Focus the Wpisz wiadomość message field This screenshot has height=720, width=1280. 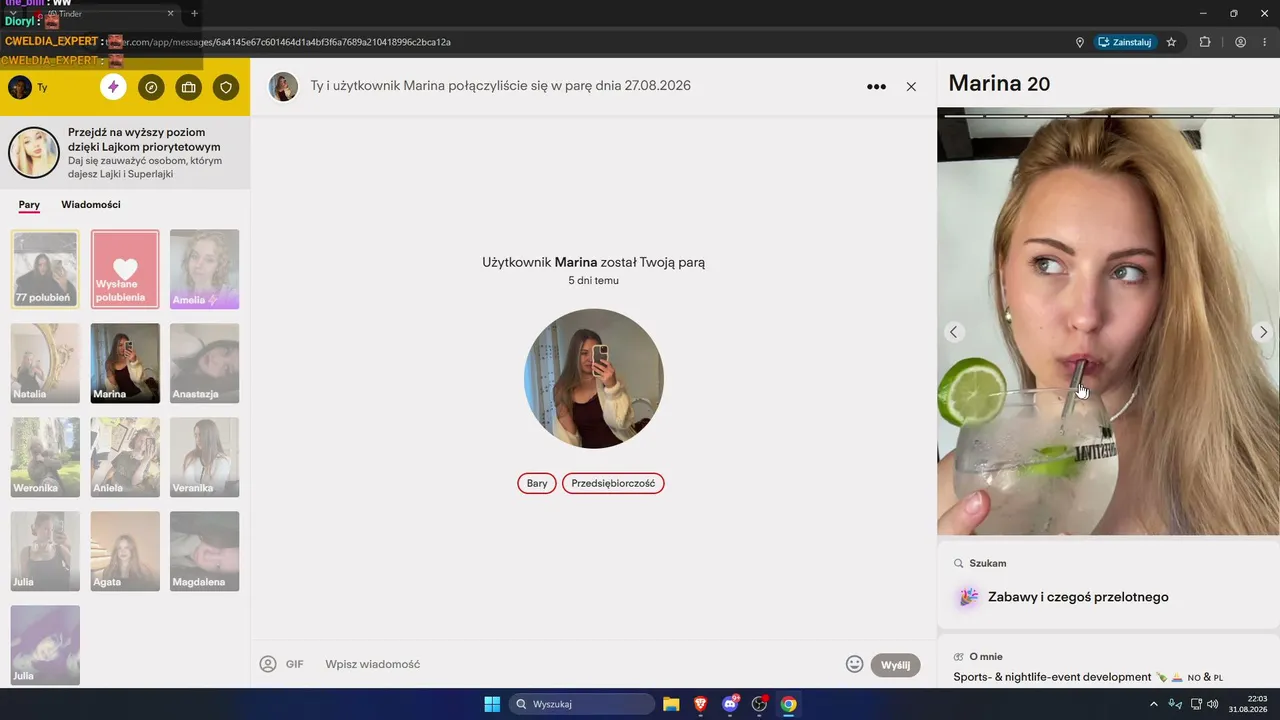click(x=580, y=664)
